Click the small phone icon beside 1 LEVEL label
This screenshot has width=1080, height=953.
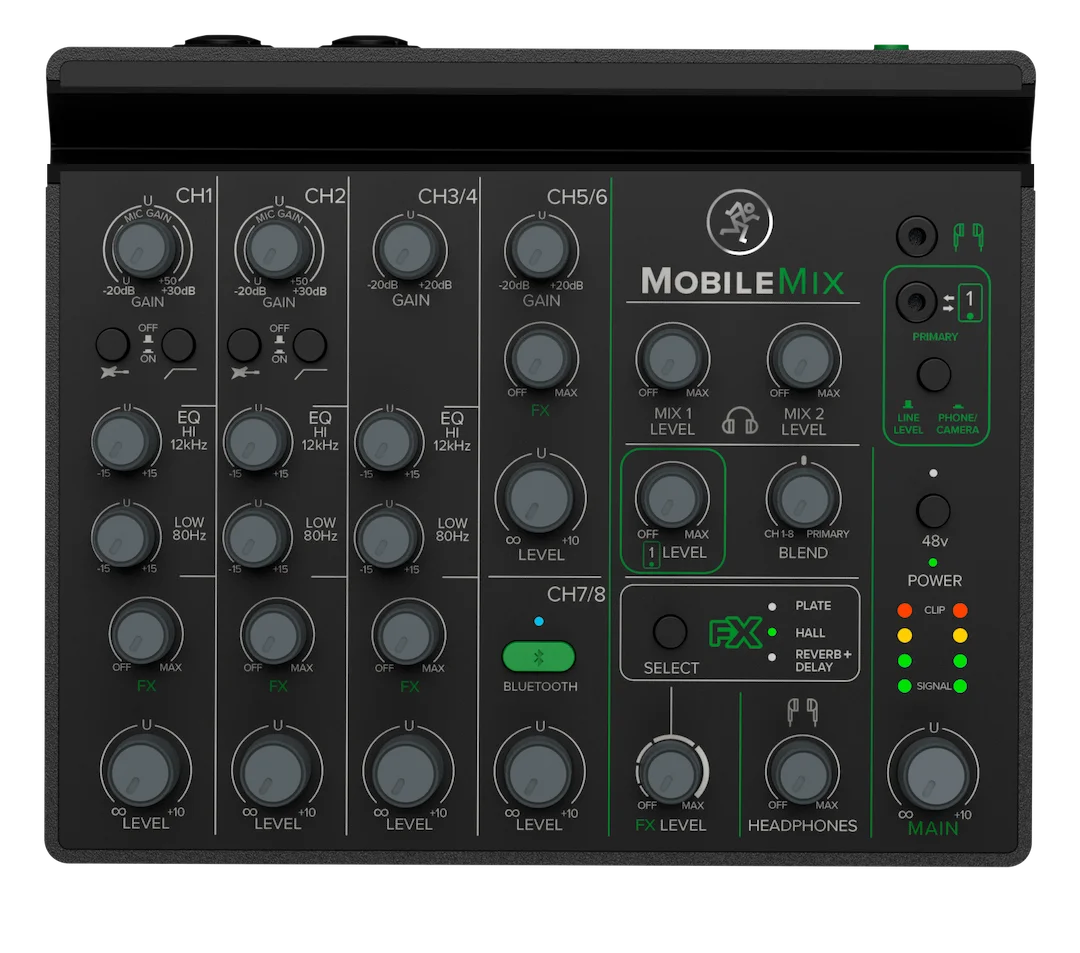[651, 554]
